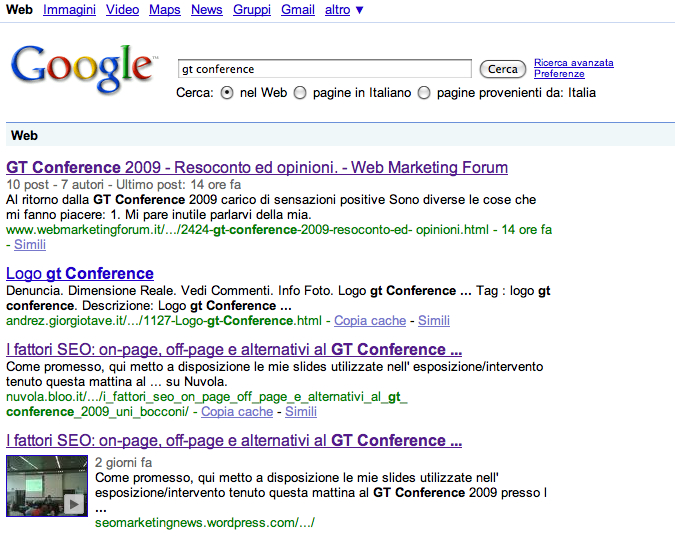Viewport: 675px width, 541px height.
Task: Play the video thumbnail for seomarketingnews result
Action: (47, 486)
